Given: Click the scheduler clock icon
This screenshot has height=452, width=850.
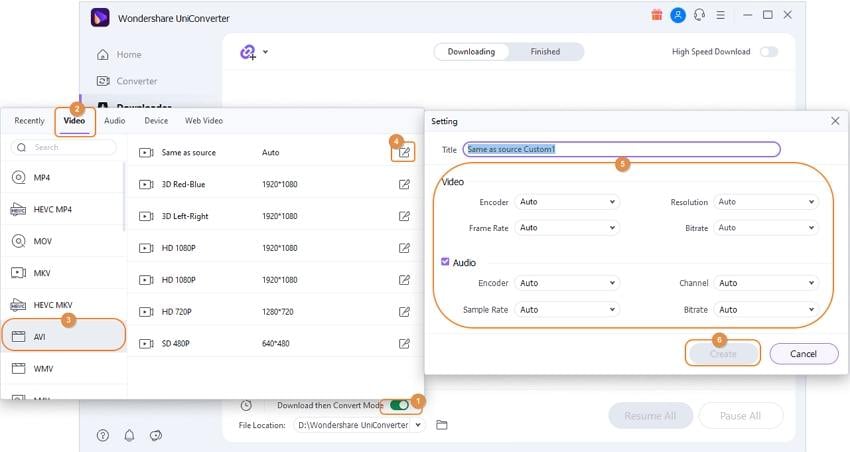Looking at the screenshot, I should click(246, 405).
